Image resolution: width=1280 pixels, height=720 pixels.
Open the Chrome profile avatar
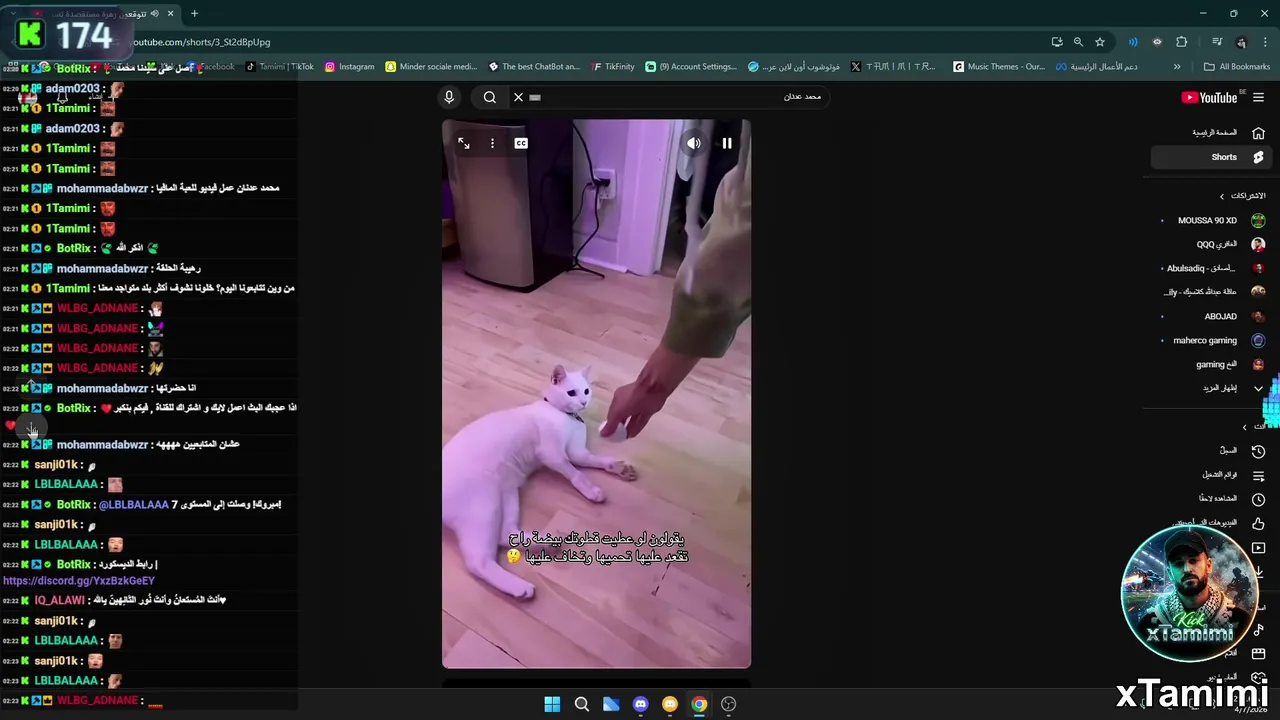1241,42
